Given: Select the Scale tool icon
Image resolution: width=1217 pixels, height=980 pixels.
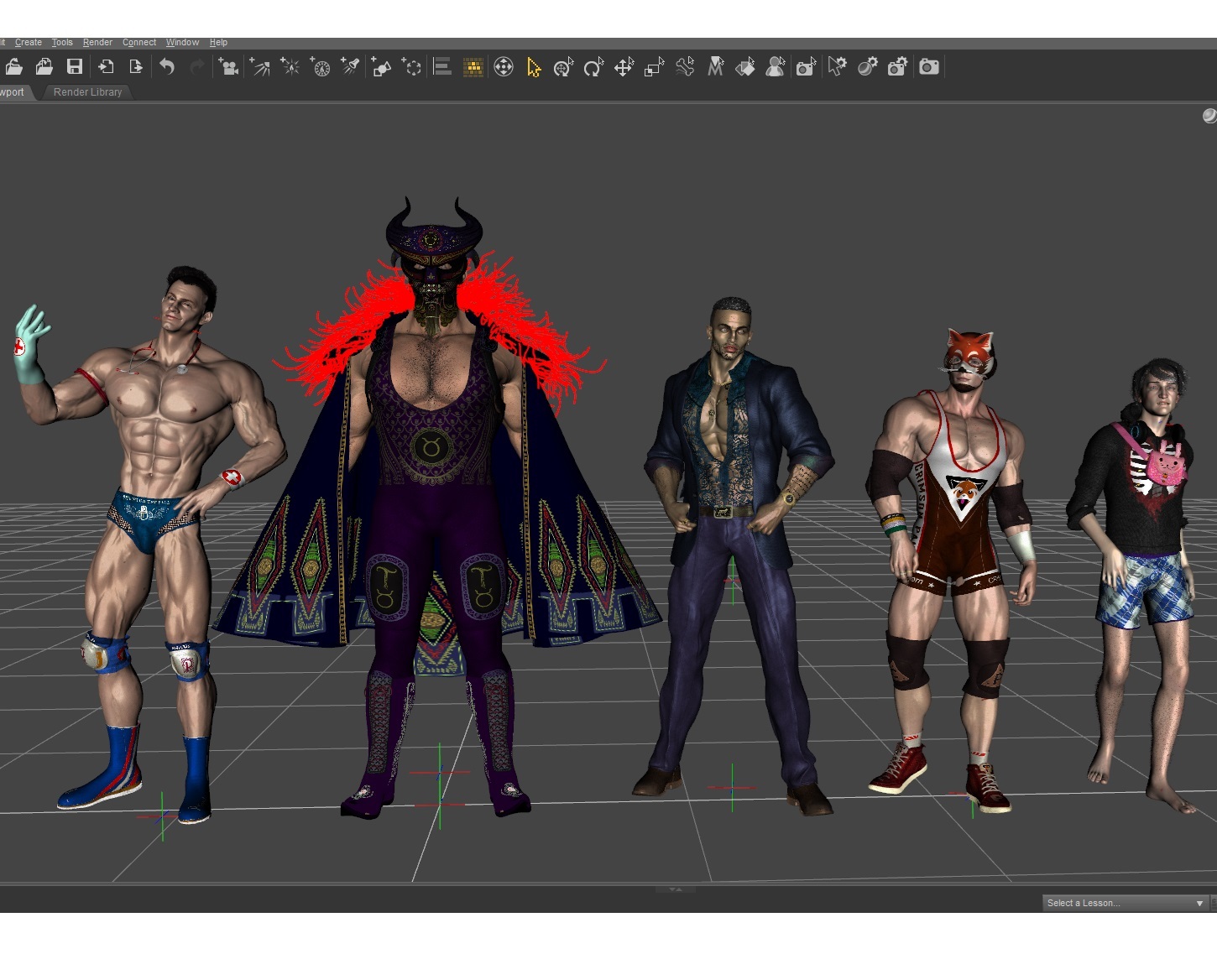Looking at the screenshot, I should (654, 67).
